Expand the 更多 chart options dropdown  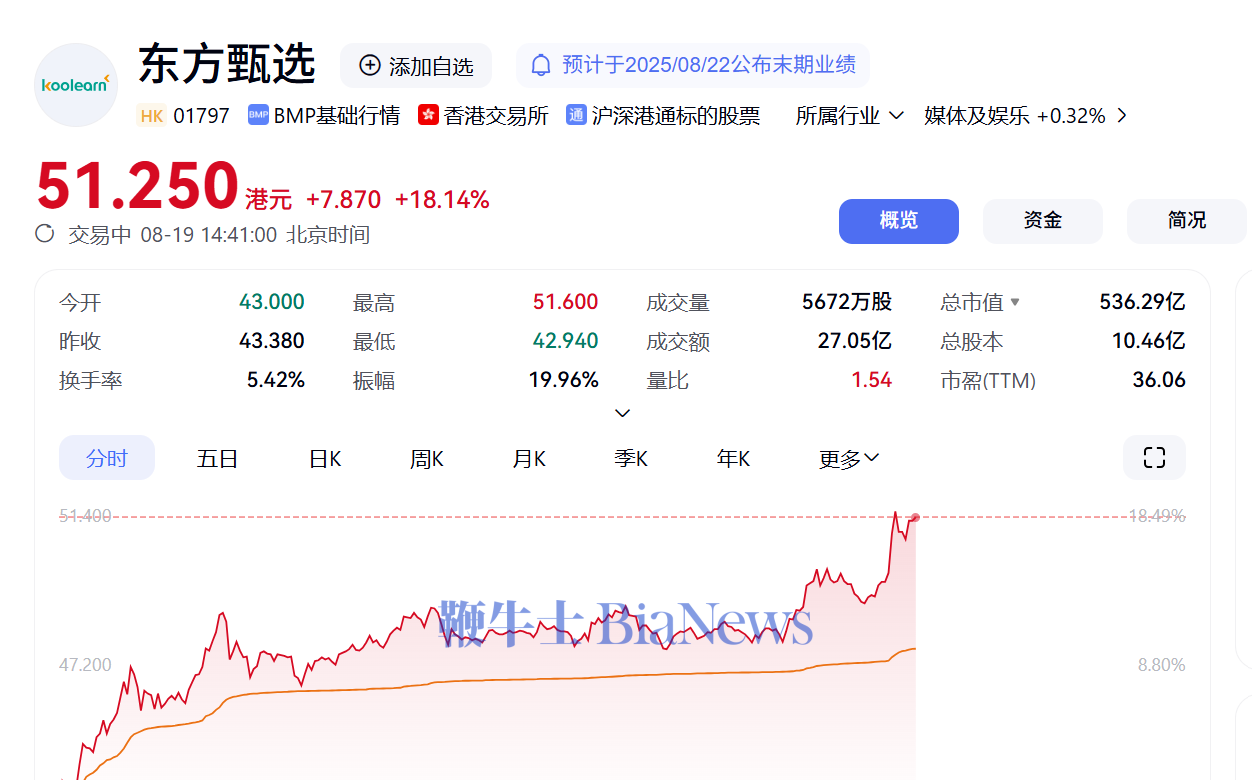click(849, 459)
